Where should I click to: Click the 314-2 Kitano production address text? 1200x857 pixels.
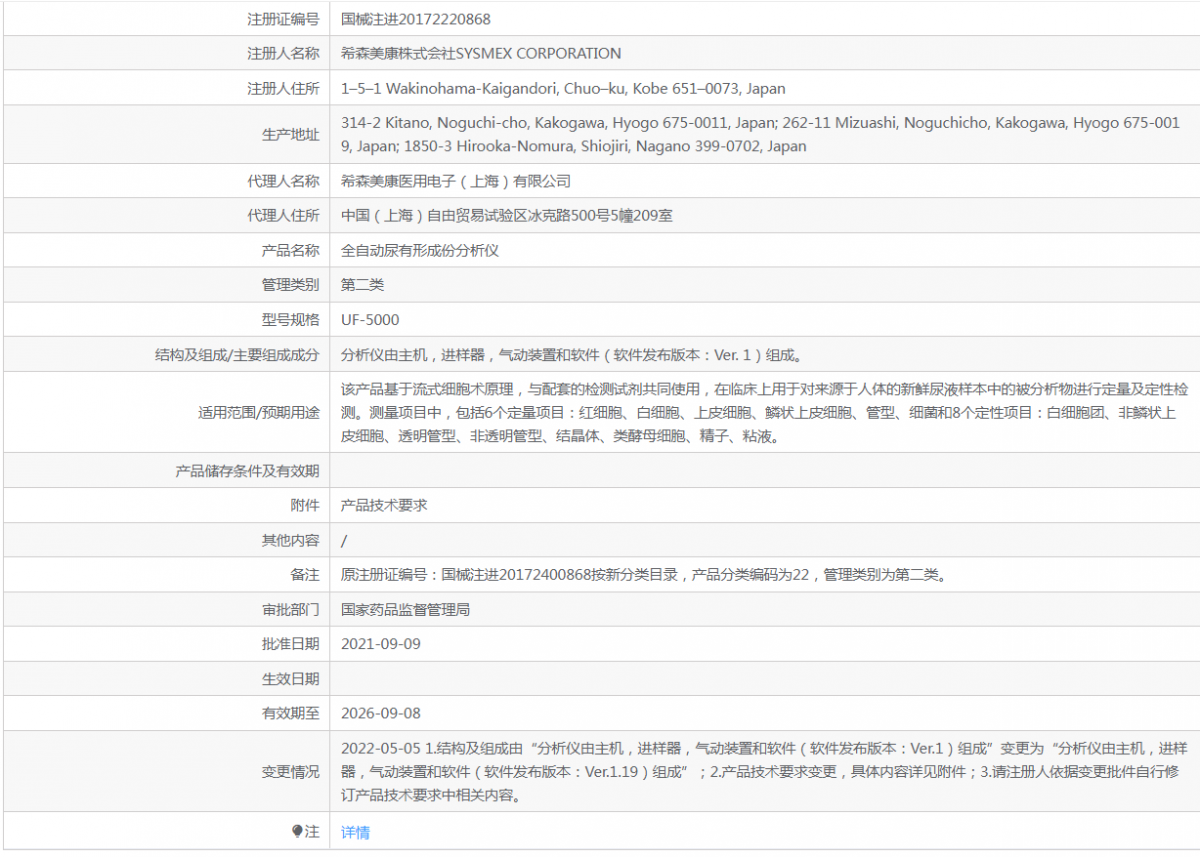[x=760, y=135]
